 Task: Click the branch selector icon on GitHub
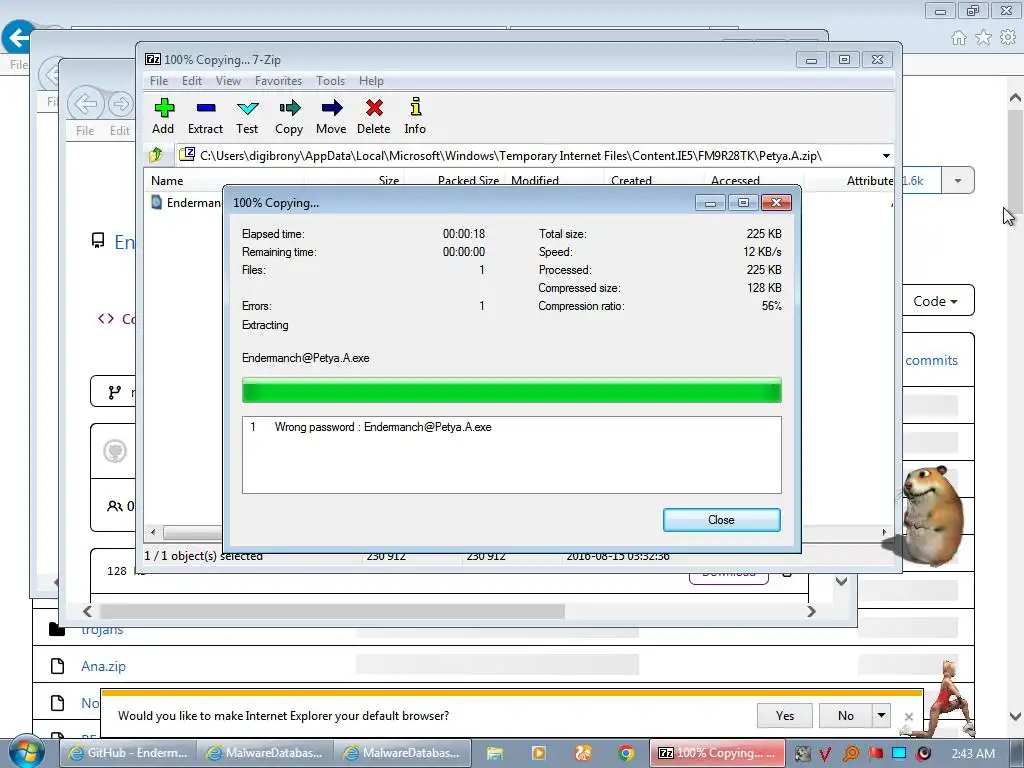115,392
